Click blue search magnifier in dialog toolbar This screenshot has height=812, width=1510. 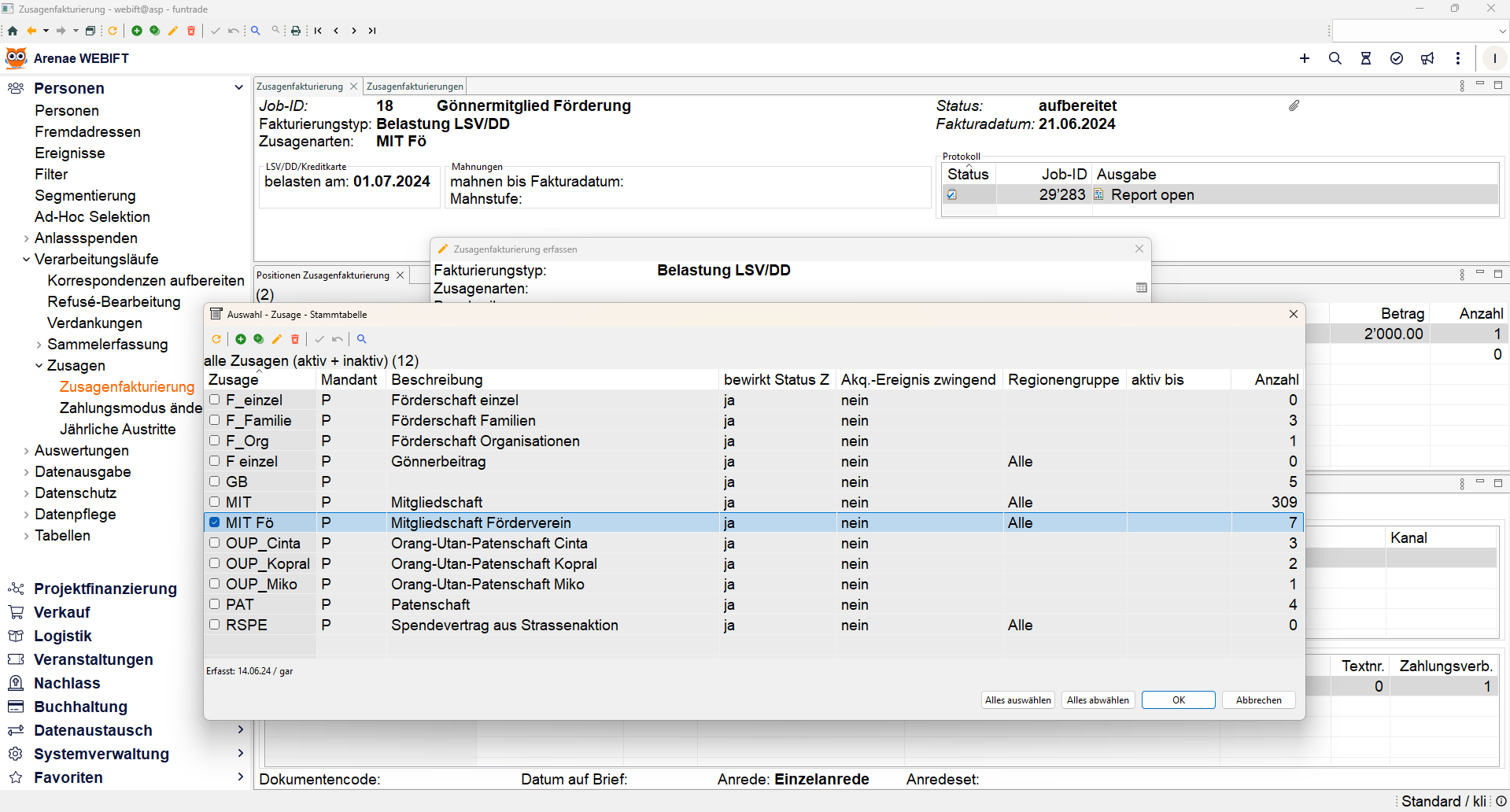362,339
